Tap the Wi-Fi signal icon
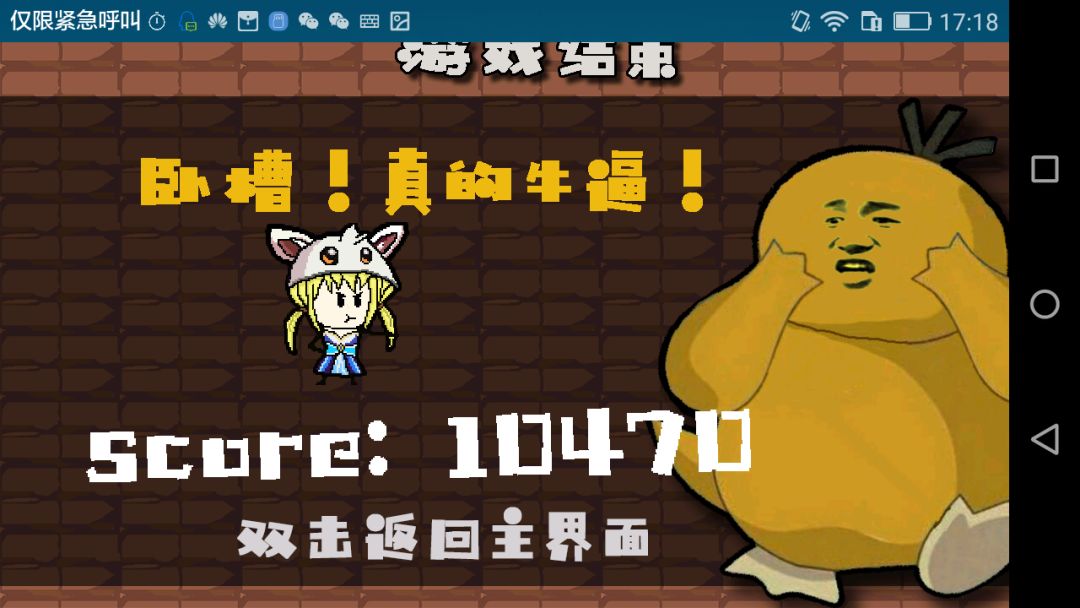1080x608 pixels. click(x=834, y=21)
